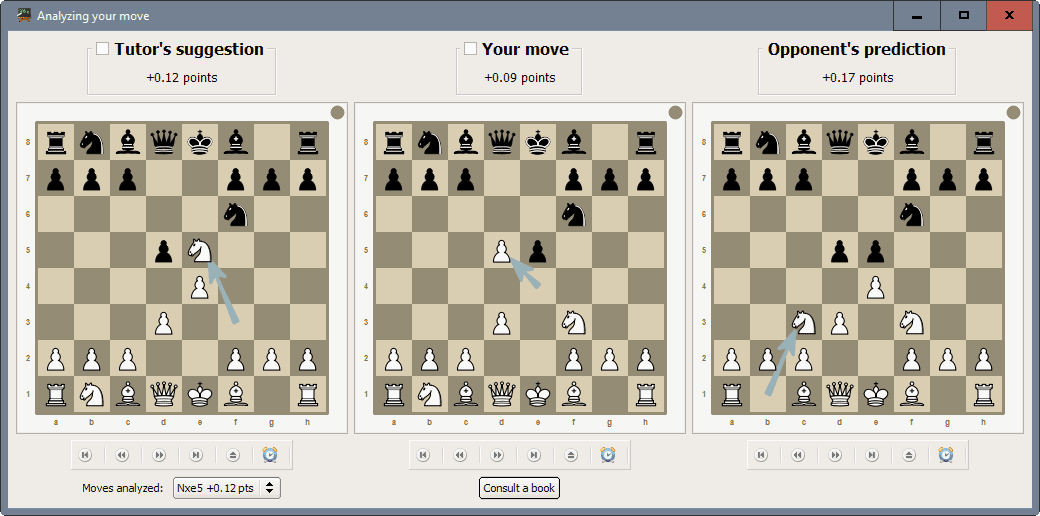
Task: Go to end on Tutor's suggestion board
Action: point(196,455)
